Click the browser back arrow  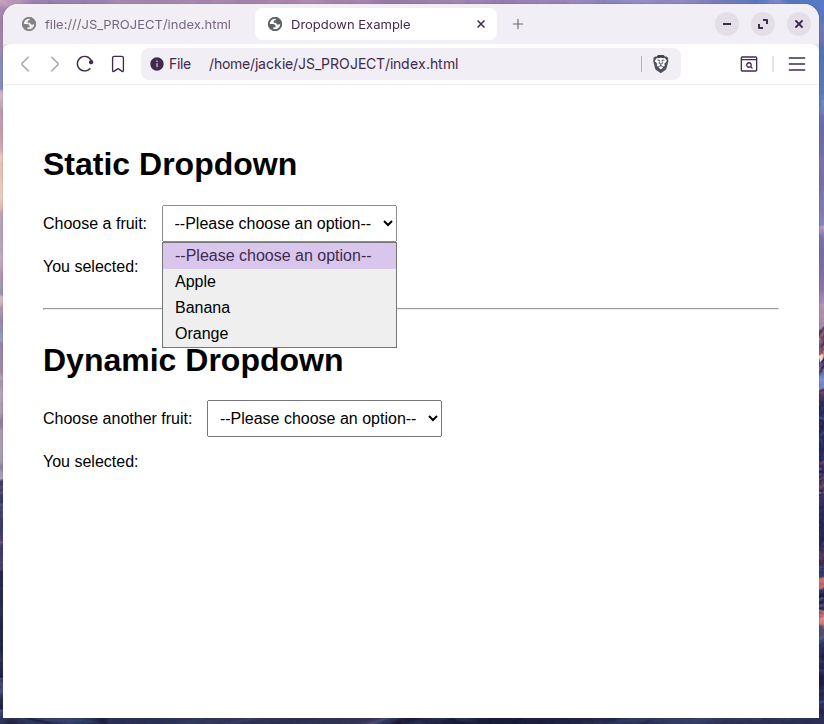tap(26, 64)
